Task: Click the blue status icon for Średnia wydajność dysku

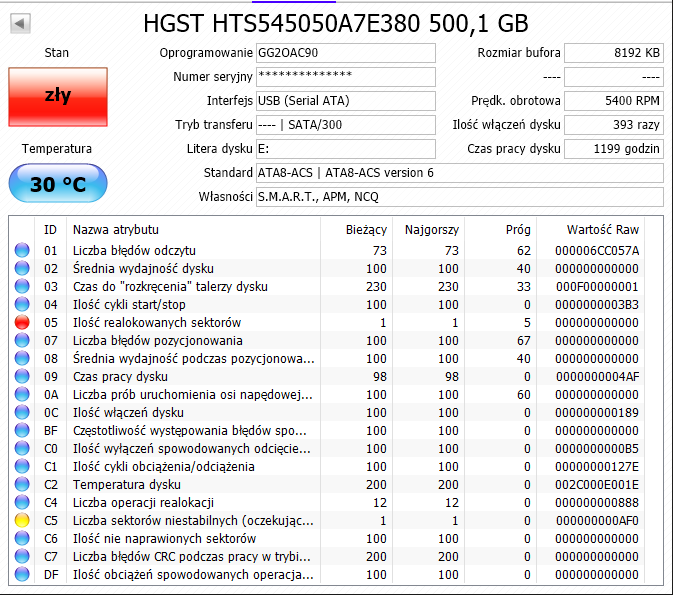Action: tap(22, 268)
